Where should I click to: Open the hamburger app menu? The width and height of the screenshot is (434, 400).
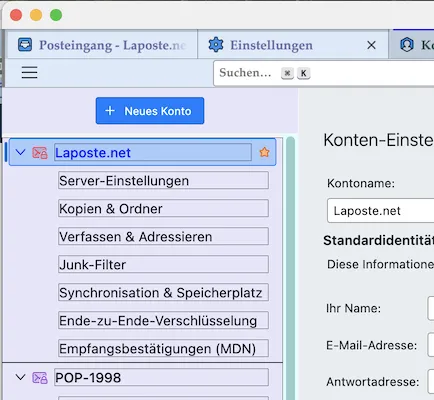click(x=29, y=72)
